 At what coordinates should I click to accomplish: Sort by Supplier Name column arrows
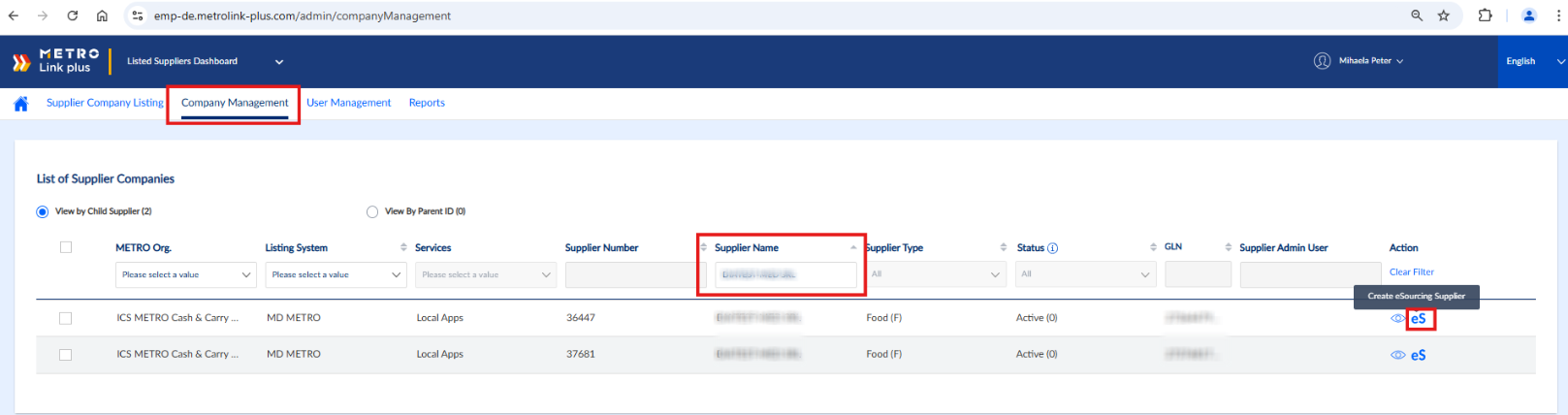[x=853, y=247]
